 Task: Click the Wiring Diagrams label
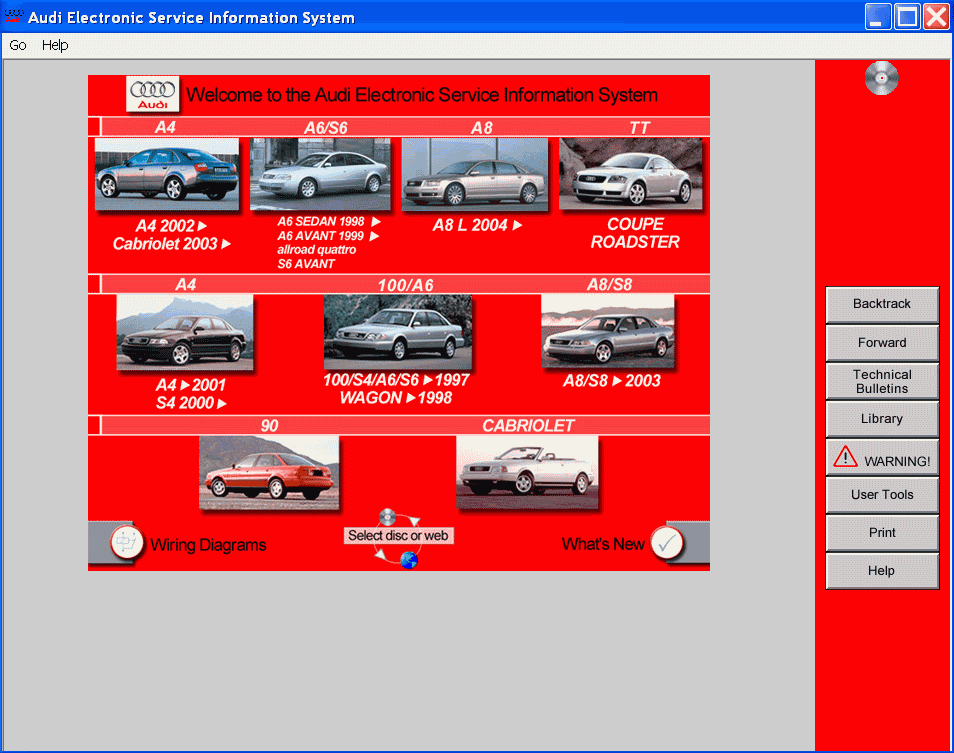pos(208,544)
